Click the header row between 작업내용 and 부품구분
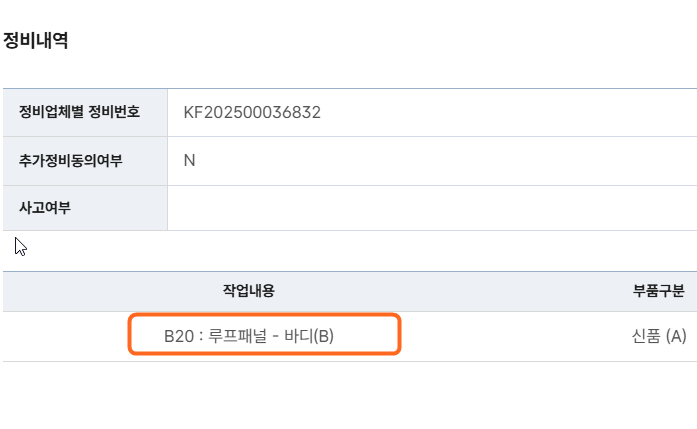This screenshot has width=697, height=429. (x=450, y=291)
